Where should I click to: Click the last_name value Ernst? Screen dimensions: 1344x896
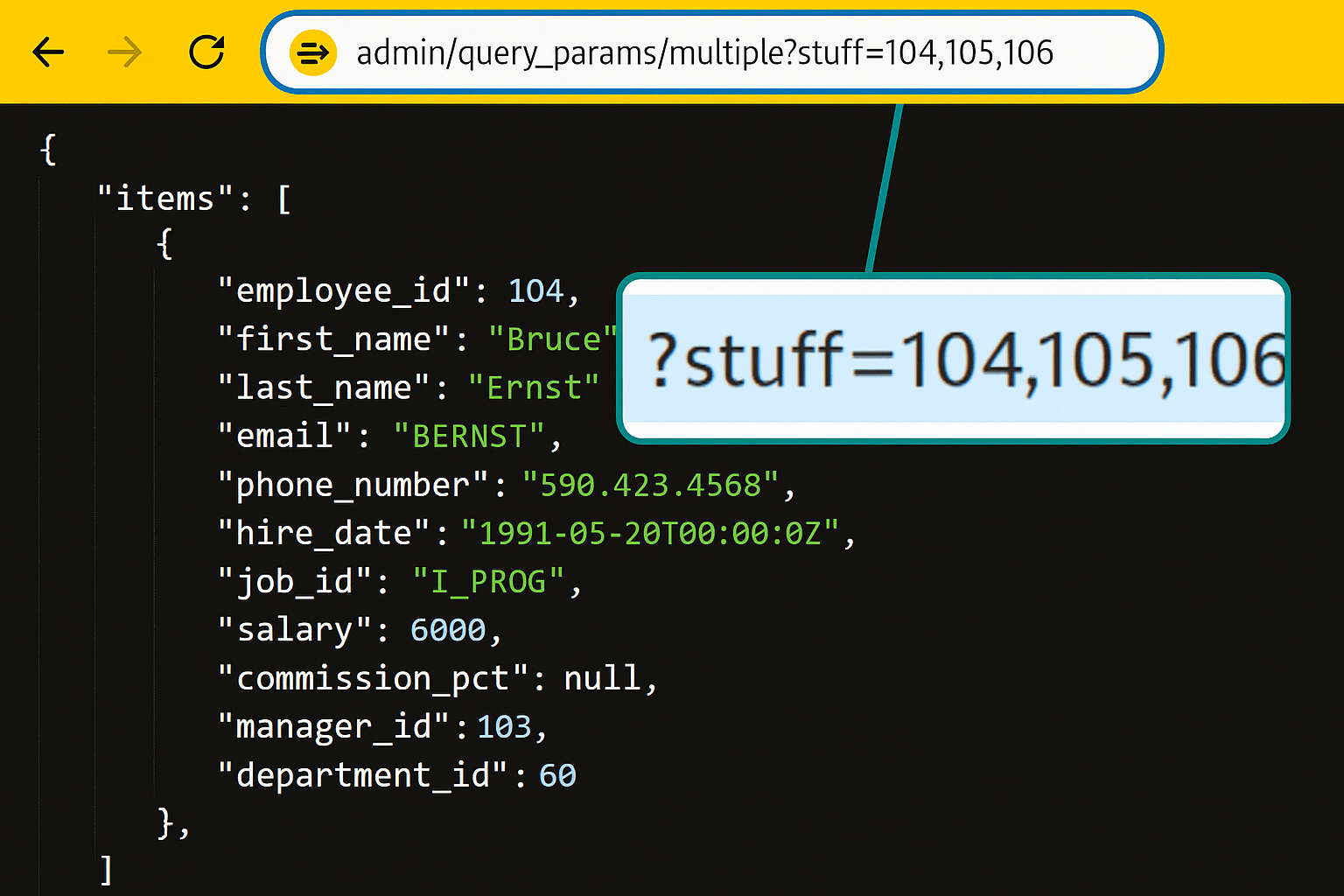click(x=534, y=387)
